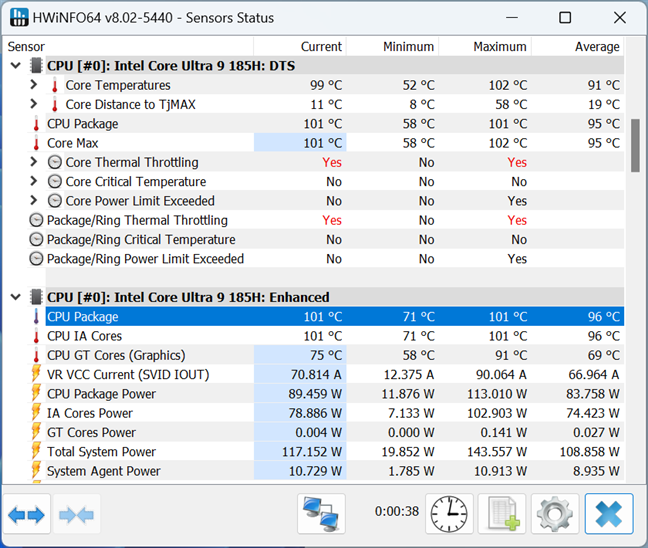Viewport: 648px width, 548px height.
Task: Click thermometer icon beside Core Distance to TjMAX
Action: 55,105
